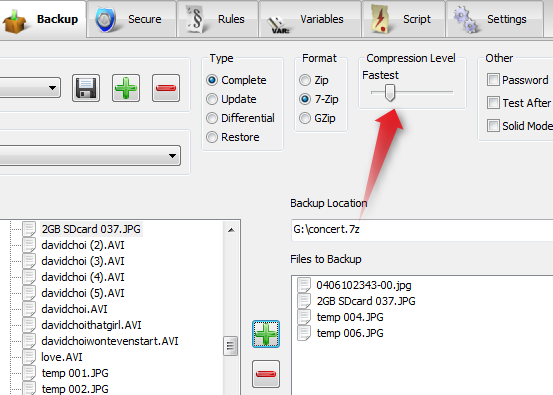The height and width of the screenshot is (395, 553).
Task: Choose GZip format
Action: [x=317, y=118]
